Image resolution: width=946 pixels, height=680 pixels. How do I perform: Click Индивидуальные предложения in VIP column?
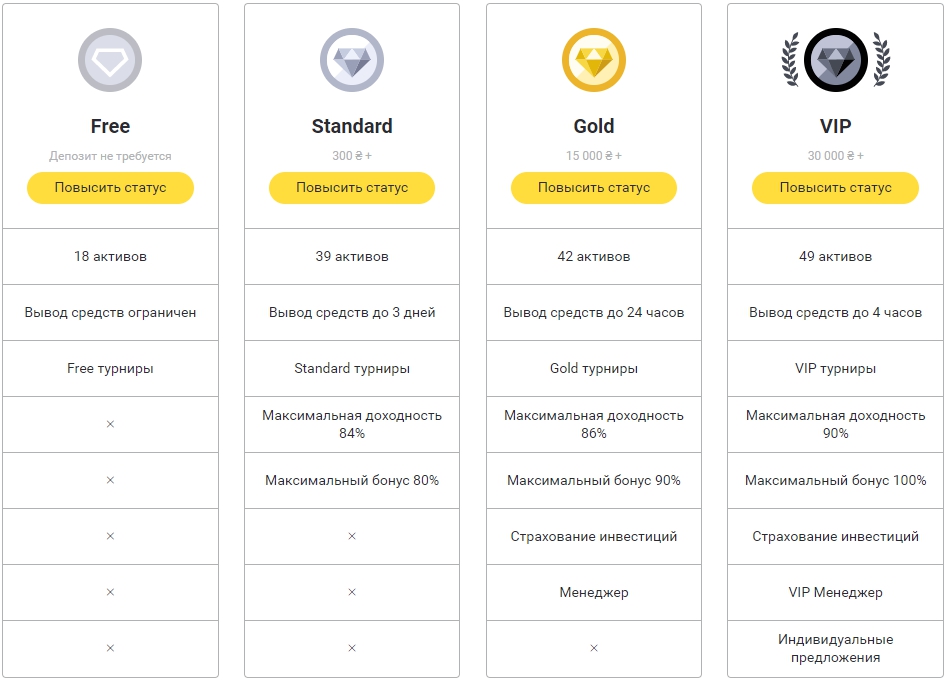836,648
